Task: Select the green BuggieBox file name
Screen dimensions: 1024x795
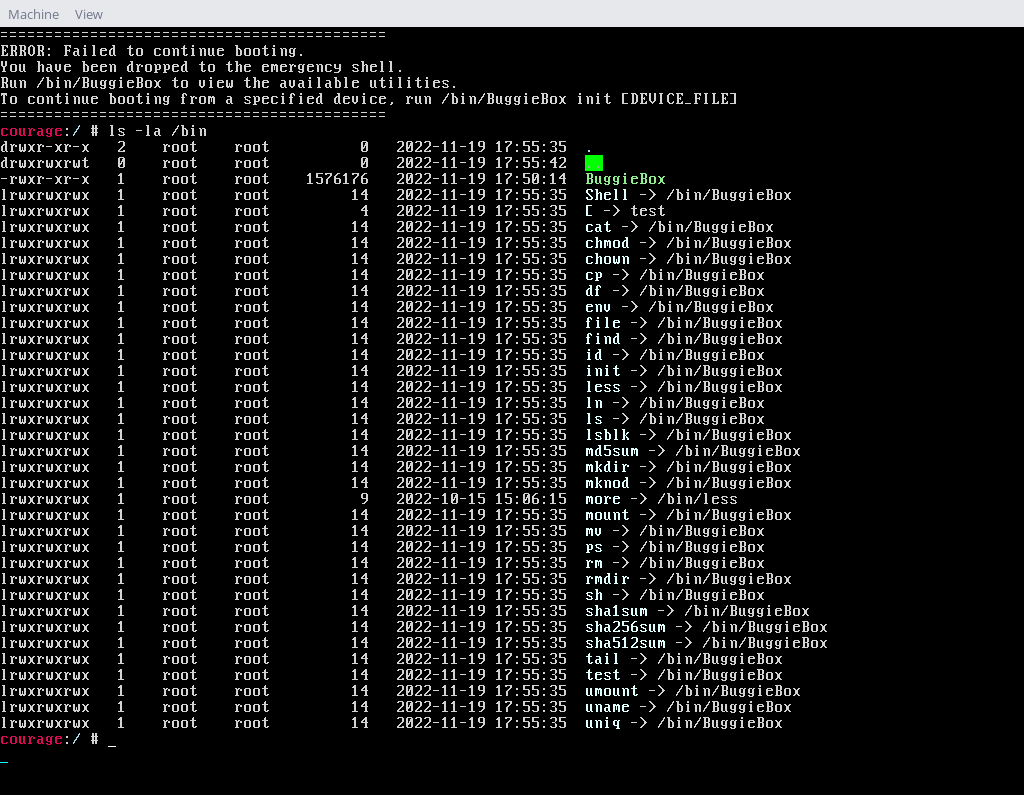Action: (x=625, y=179)
